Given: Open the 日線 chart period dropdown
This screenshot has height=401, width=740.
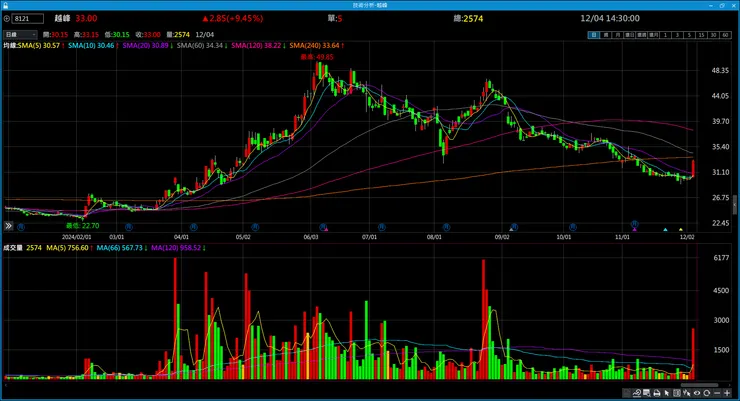Looking at the screenshot, I should [x=20, y=34].
